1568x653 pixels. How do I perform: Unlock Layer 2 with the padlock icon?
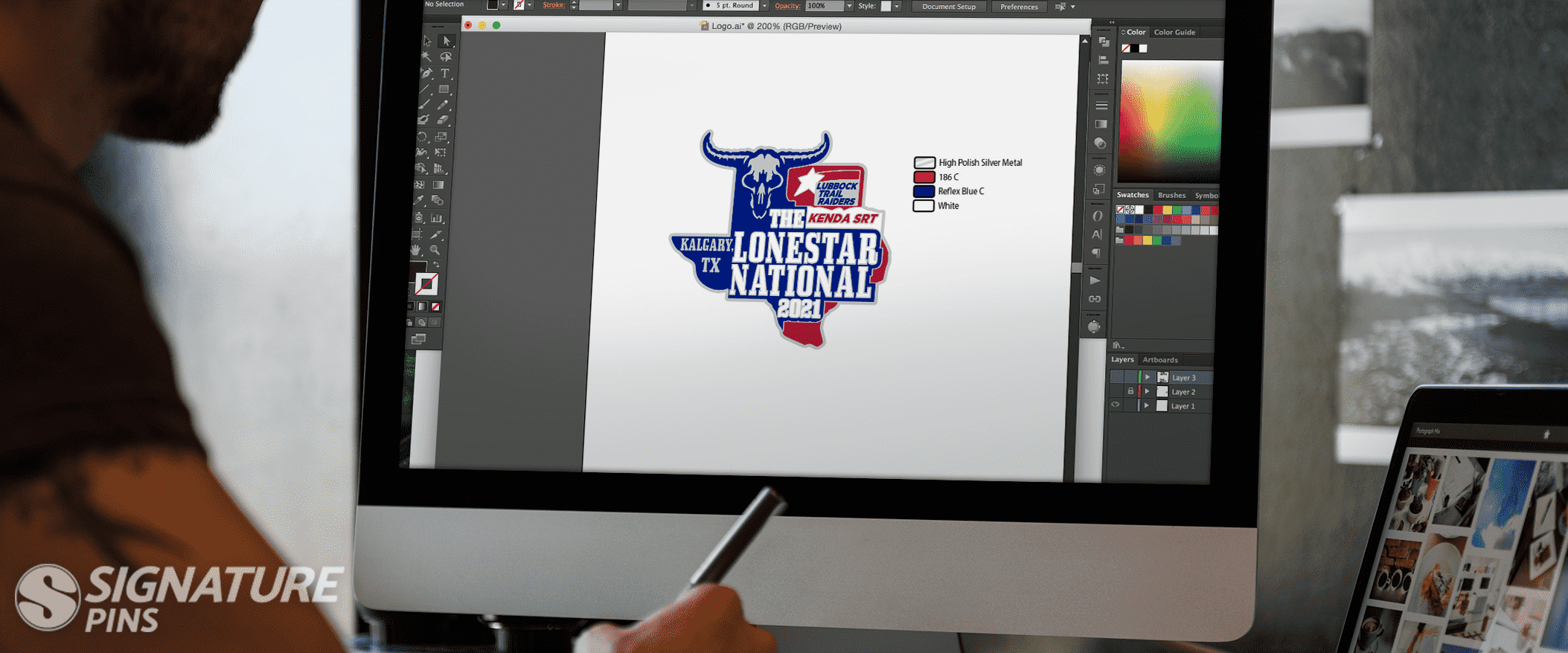1130,391
